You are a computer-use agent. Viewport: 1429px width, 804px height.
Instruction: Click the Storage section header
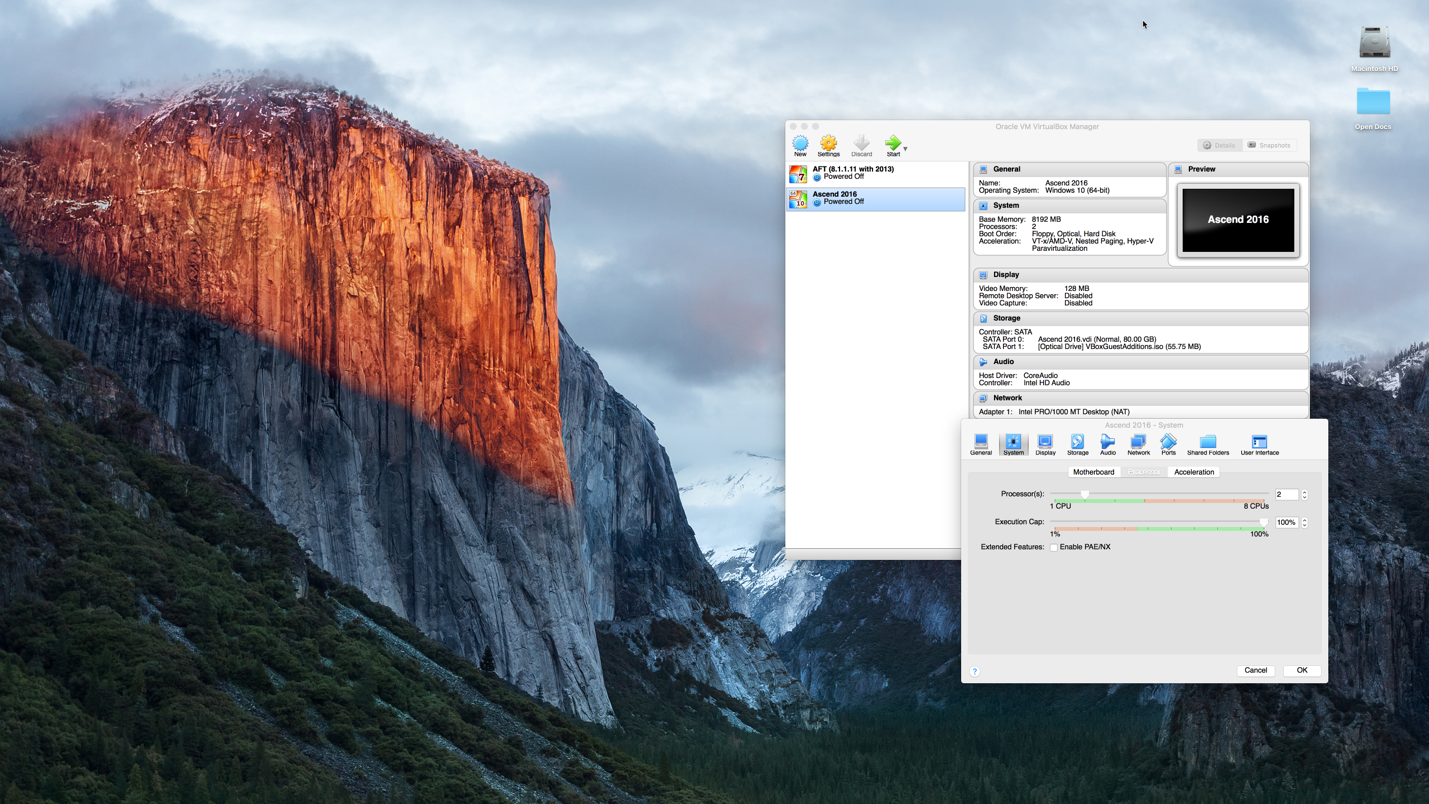pos(1140,318)
